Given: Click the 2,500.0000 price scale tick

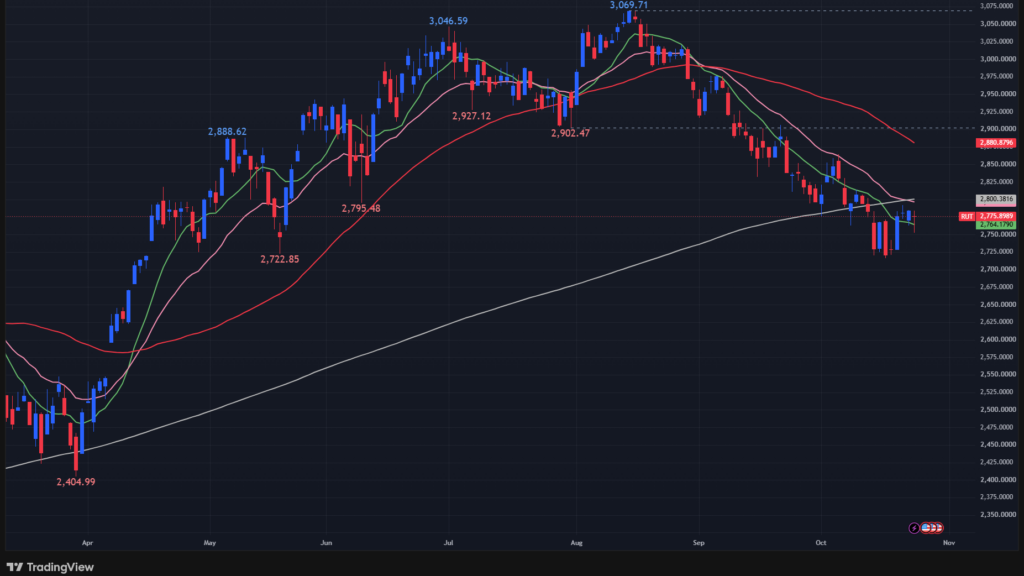Looking at the screenshot, I should [x=997, y=409].
